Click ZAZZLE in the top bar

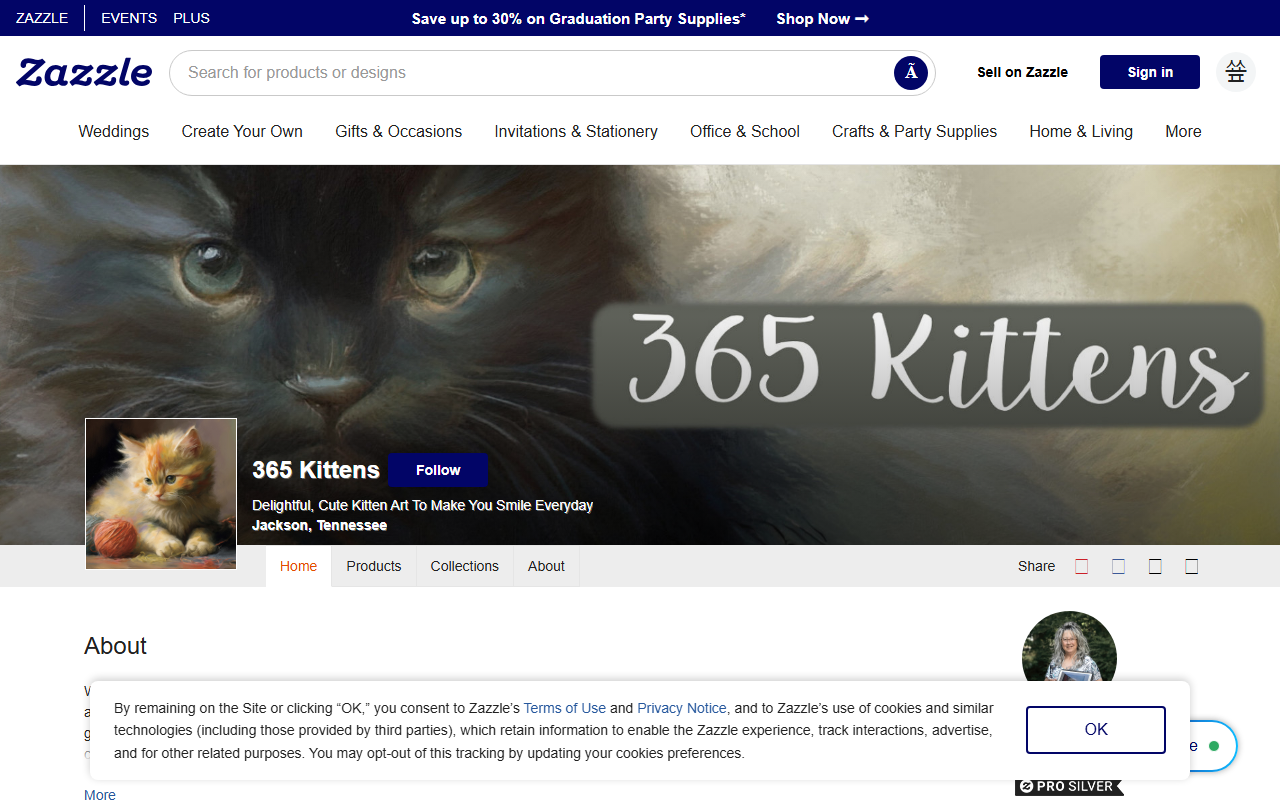[42, 18]
